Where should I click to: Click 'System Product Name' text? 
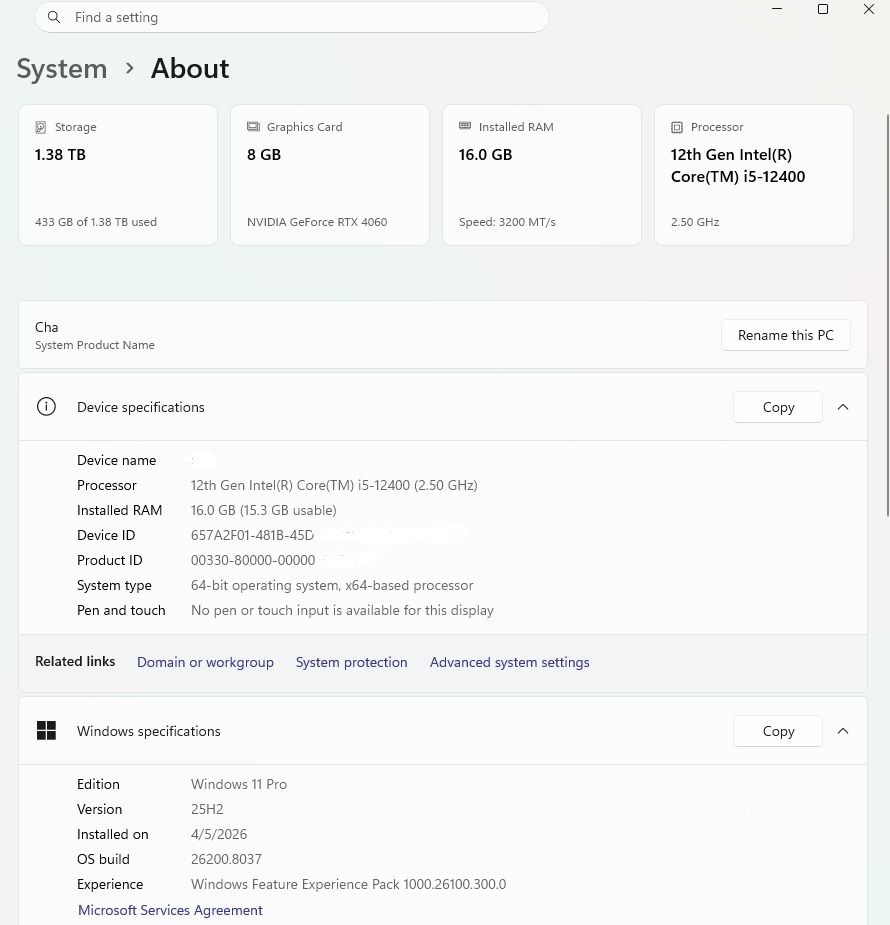coord(94,345)
